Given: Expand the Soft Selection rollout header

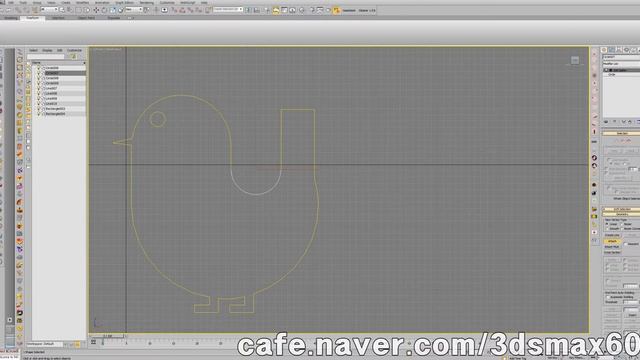Looking at the screenshot, I should coord(621,209).
